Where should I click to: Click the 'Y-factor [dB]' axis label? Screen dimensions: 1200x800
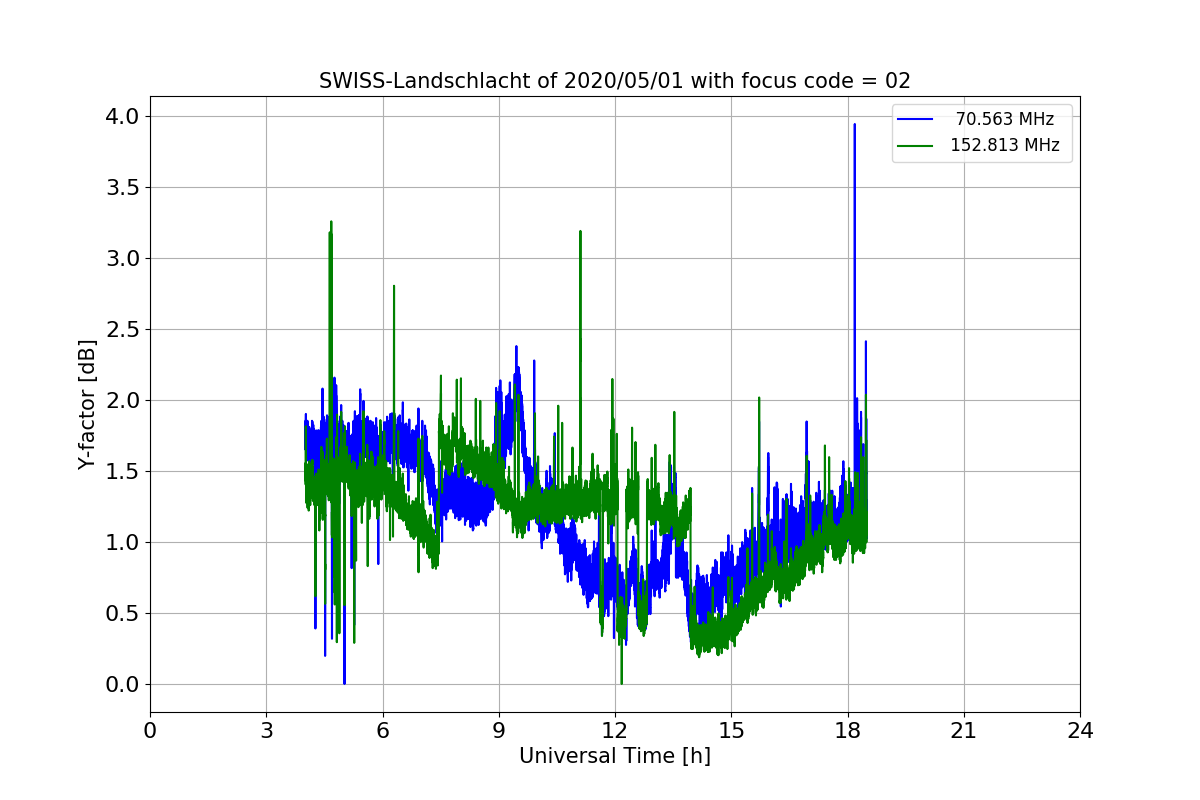pos(88,405)
